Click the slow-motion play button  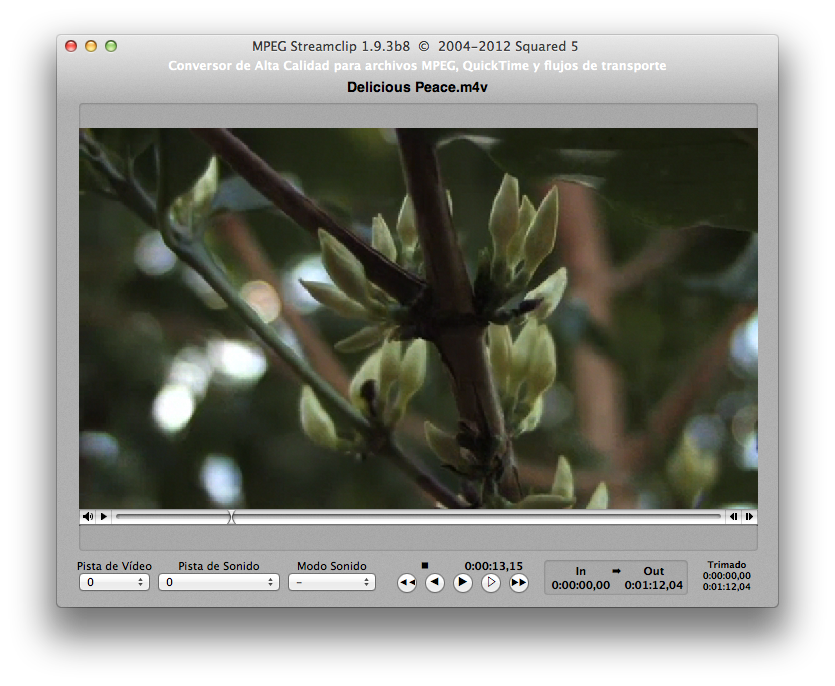(x=490, y=583)
